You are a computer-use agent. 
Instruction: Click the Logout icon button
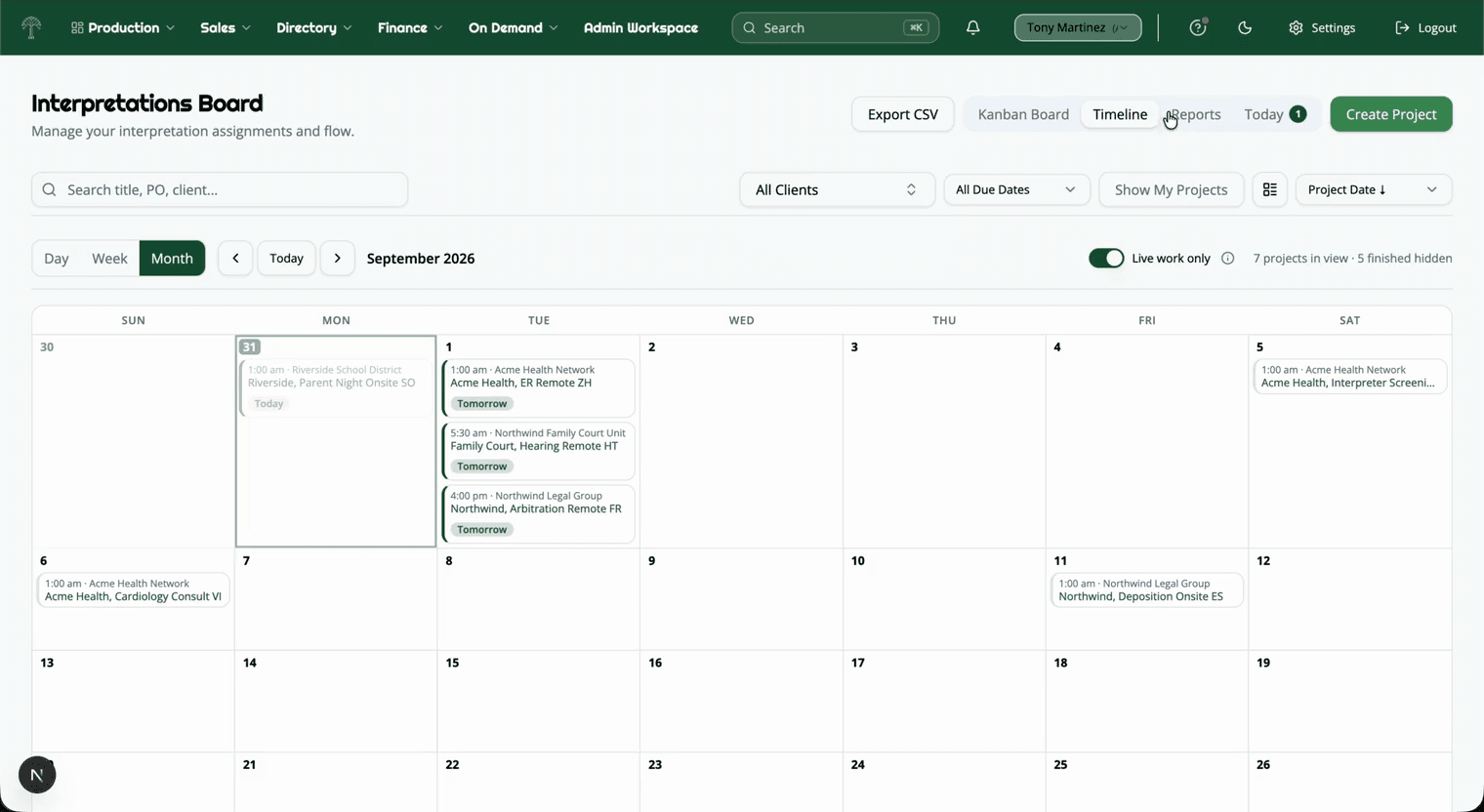1425,27
